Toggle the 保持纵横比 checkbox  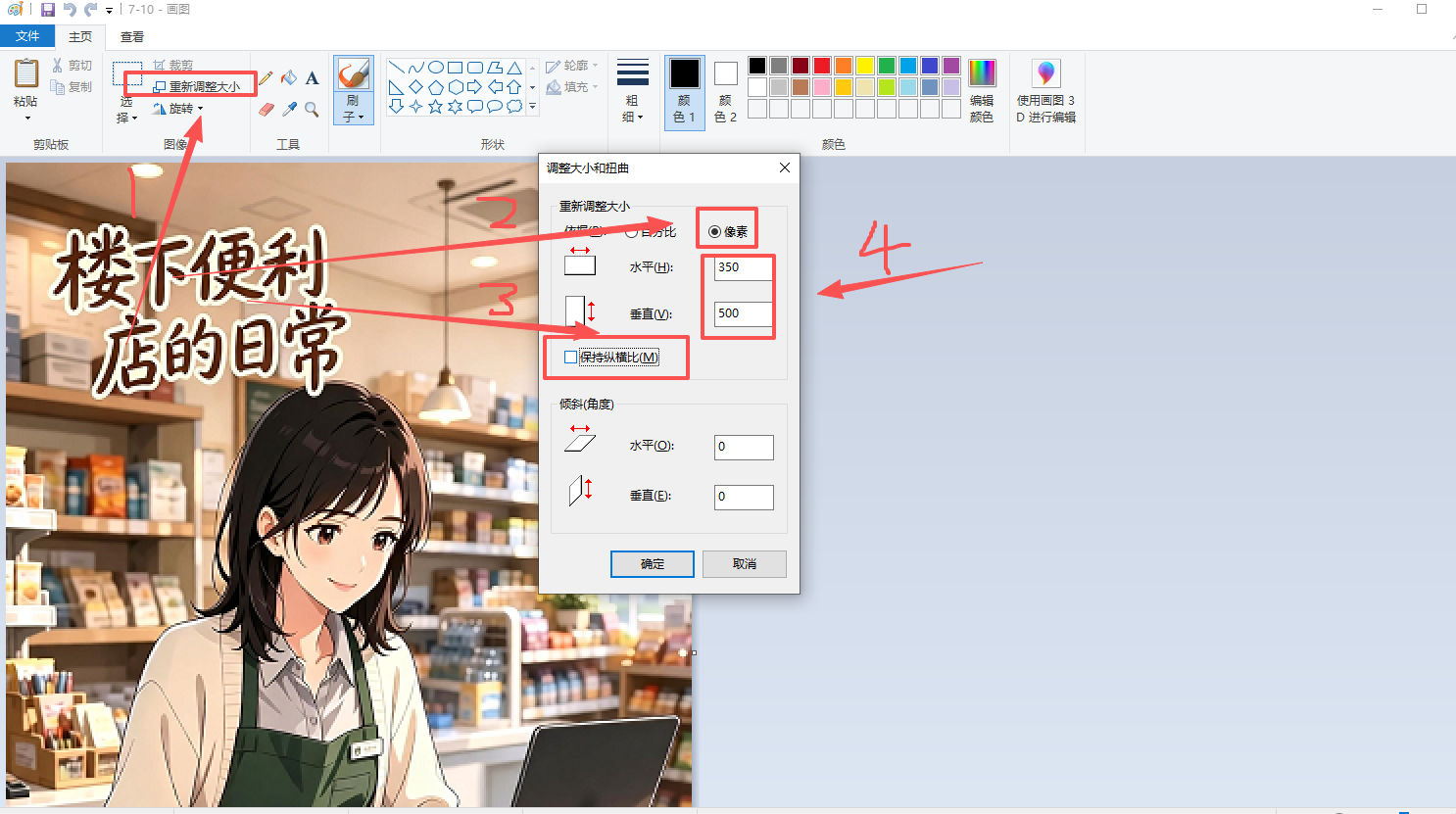[570, 358]
